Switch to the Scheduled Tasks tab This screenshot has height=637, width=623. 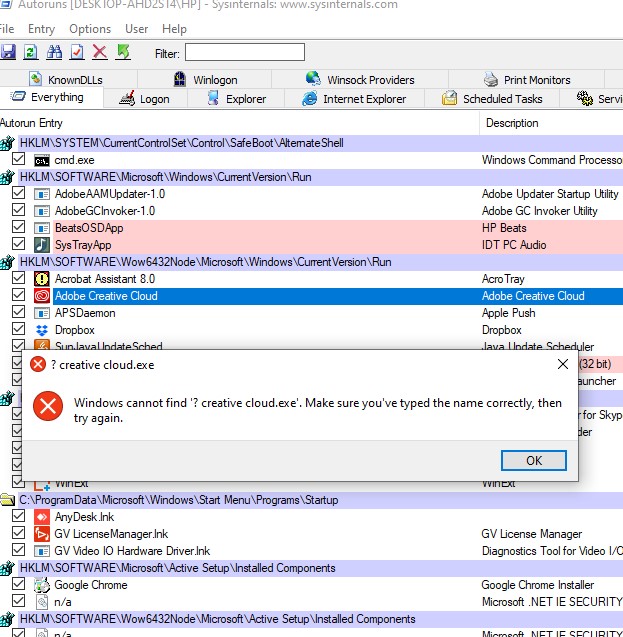(x=492, y=99)
